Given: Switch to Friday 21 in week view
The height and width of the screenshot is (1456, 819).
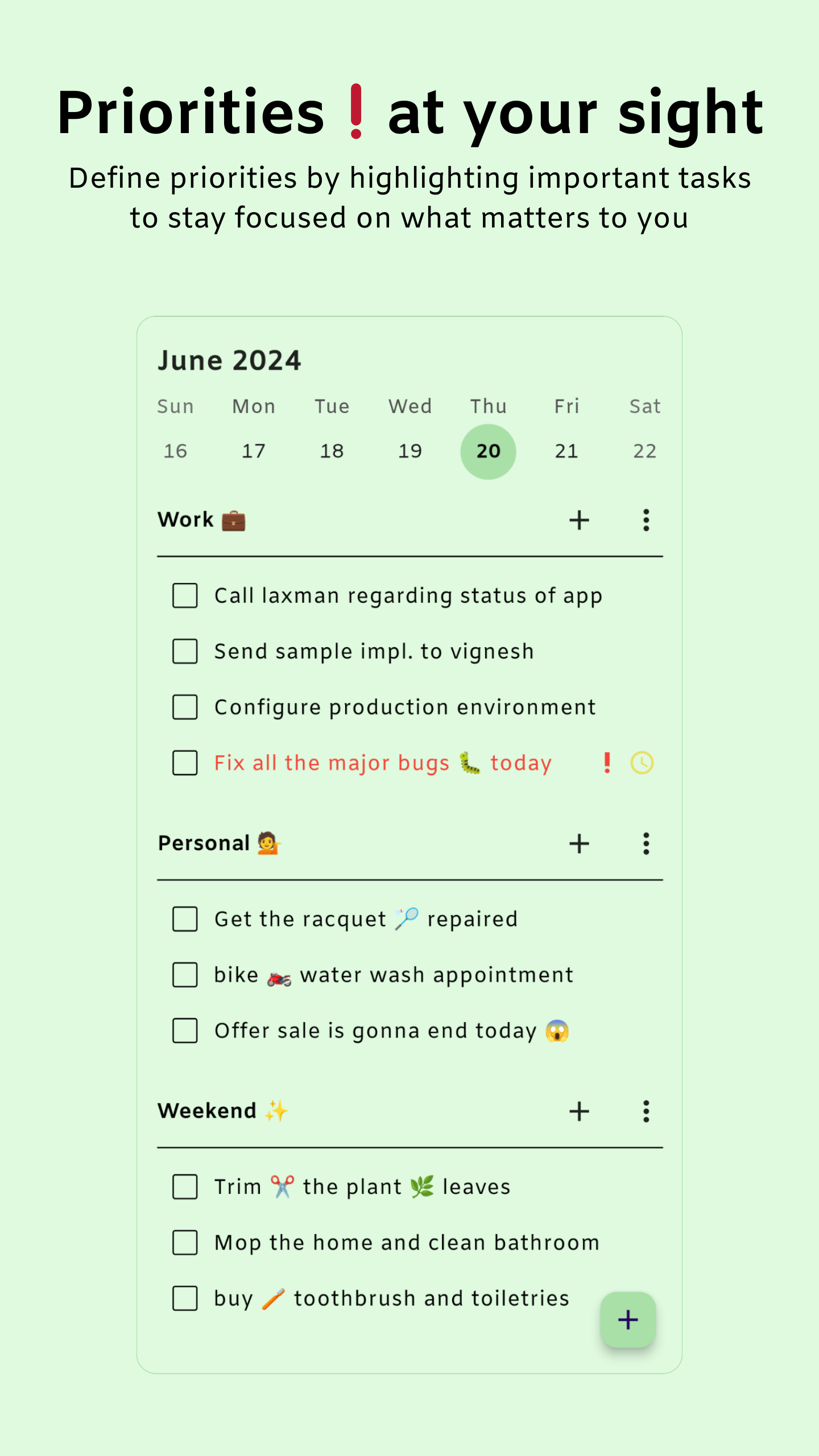Looking at the screenshot, I should coord(566,452).
